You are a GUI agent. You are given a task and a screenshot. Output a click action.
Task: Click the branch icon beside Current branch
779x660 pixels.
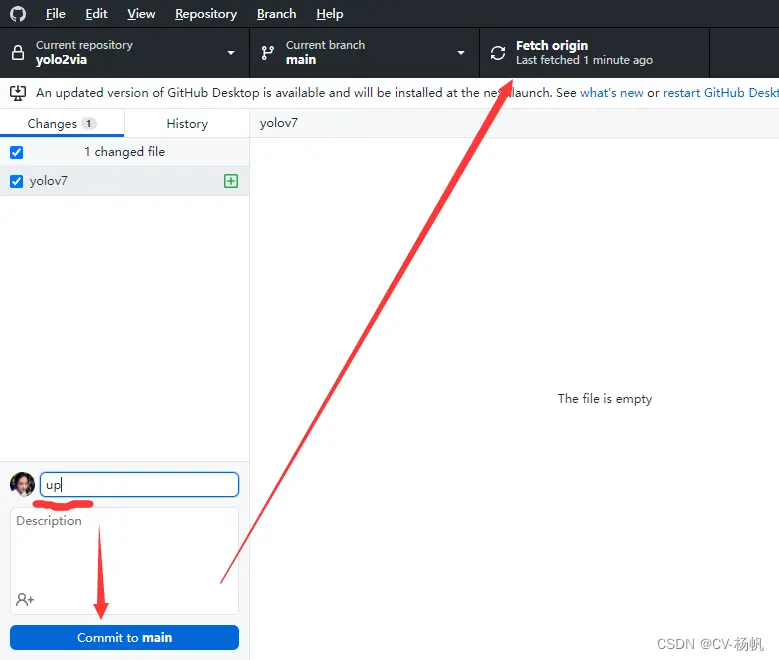tap(267, 53)
